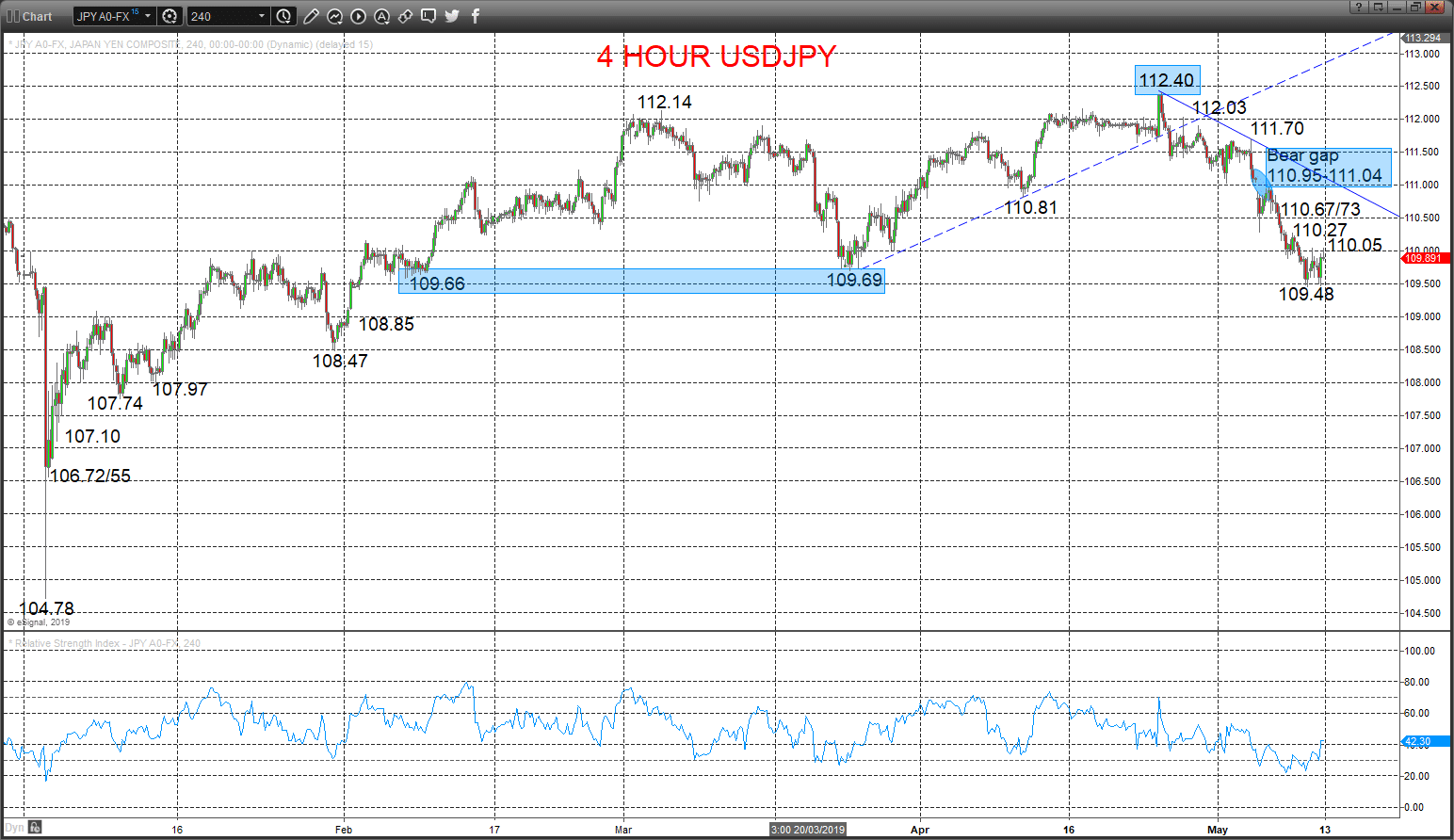Select the 104.78 low price label
The width and height of the screenshot is (1454, 840).
46,608
